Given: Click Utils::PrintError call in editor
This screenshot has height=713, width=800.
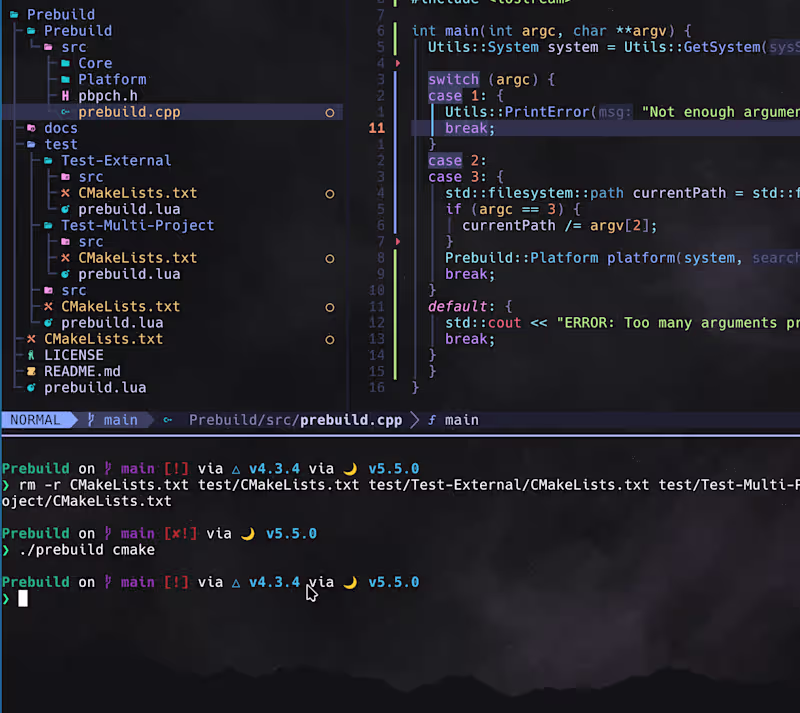Looking at the screenshot, I should pyautogui.click(x=517, y=112).
